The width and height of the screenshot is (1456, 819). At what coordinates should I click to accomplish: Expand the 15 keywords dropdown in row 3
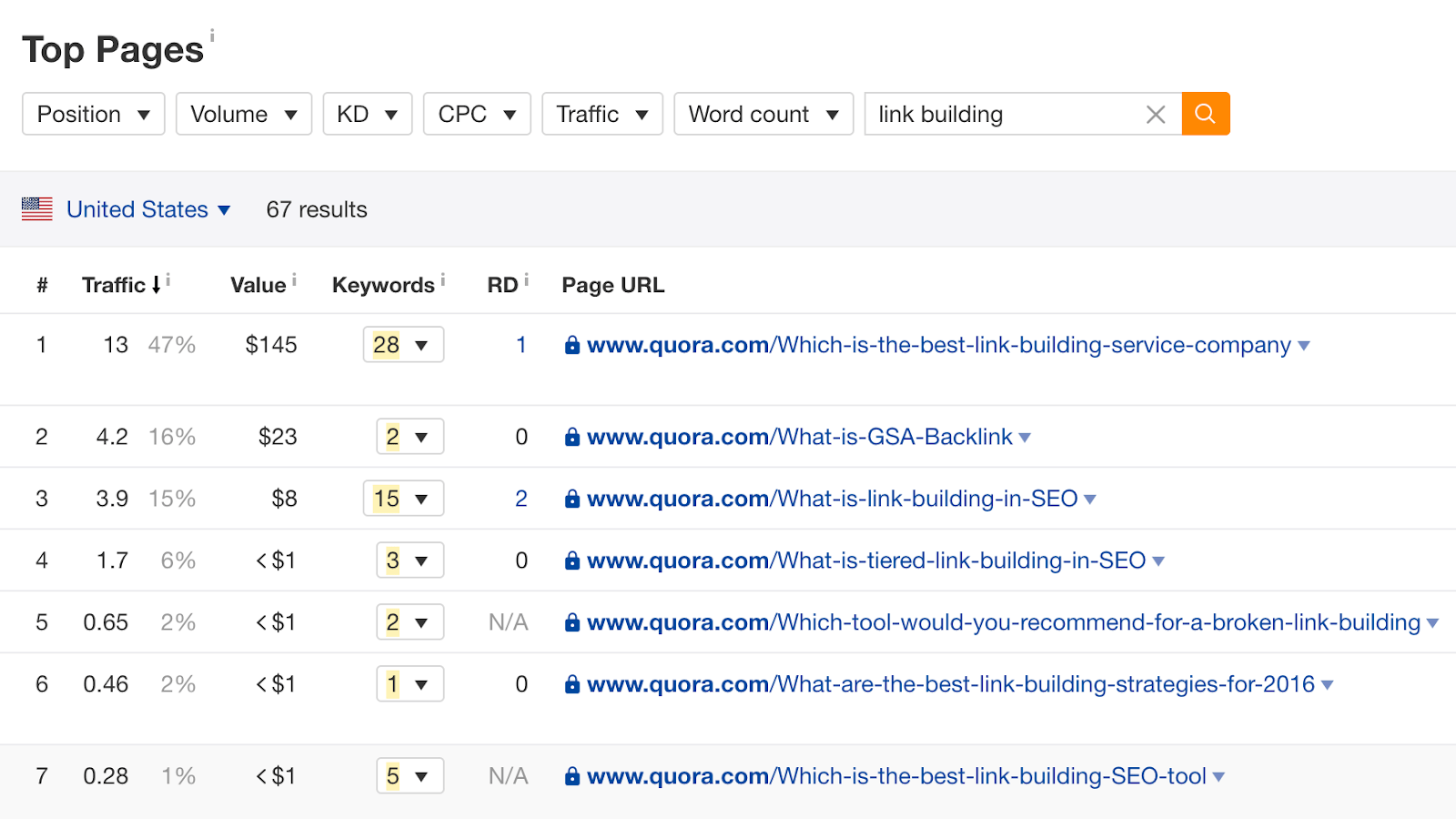point(403,499)
